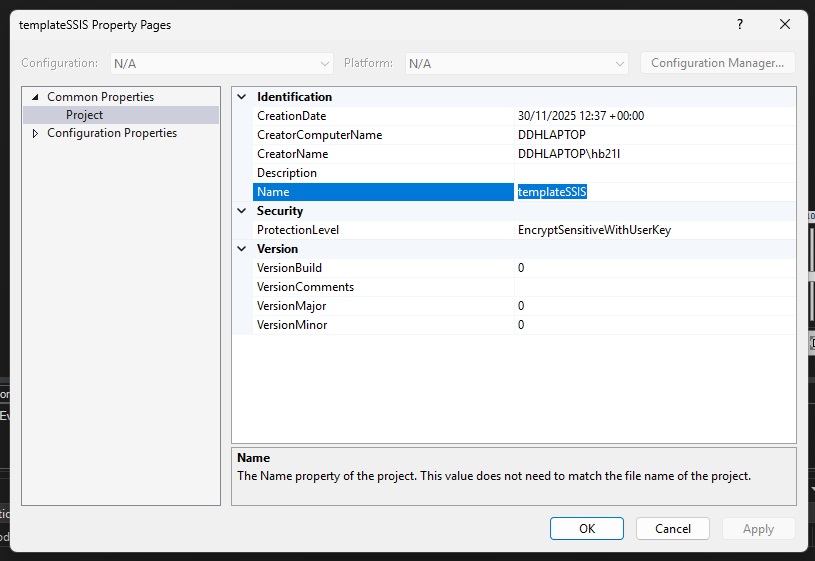Select the VersionMajor property value

[x=654, y=306]
